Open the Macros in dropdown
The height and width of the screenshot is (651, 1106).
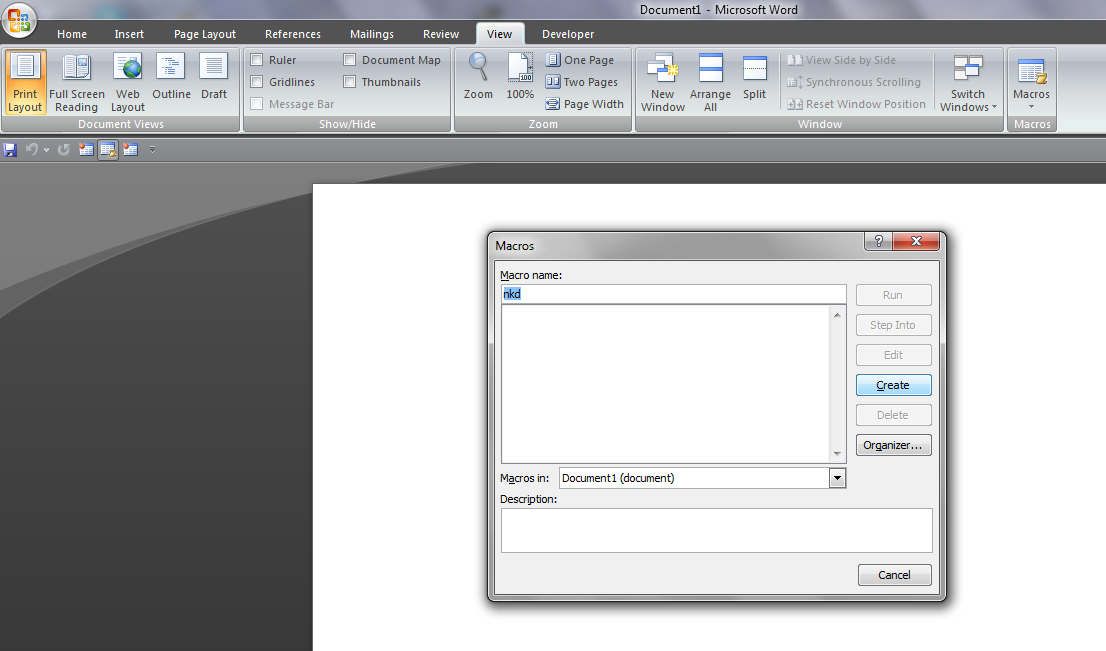pyautogui.click(x=837, y=478)
